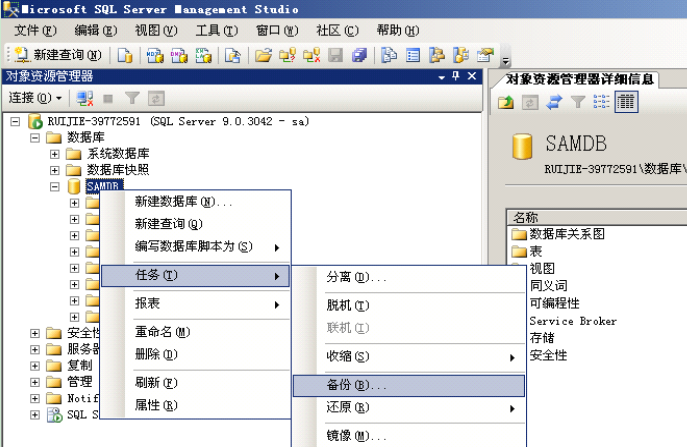Choose 新建数据库 in context menu

(195, 202)
